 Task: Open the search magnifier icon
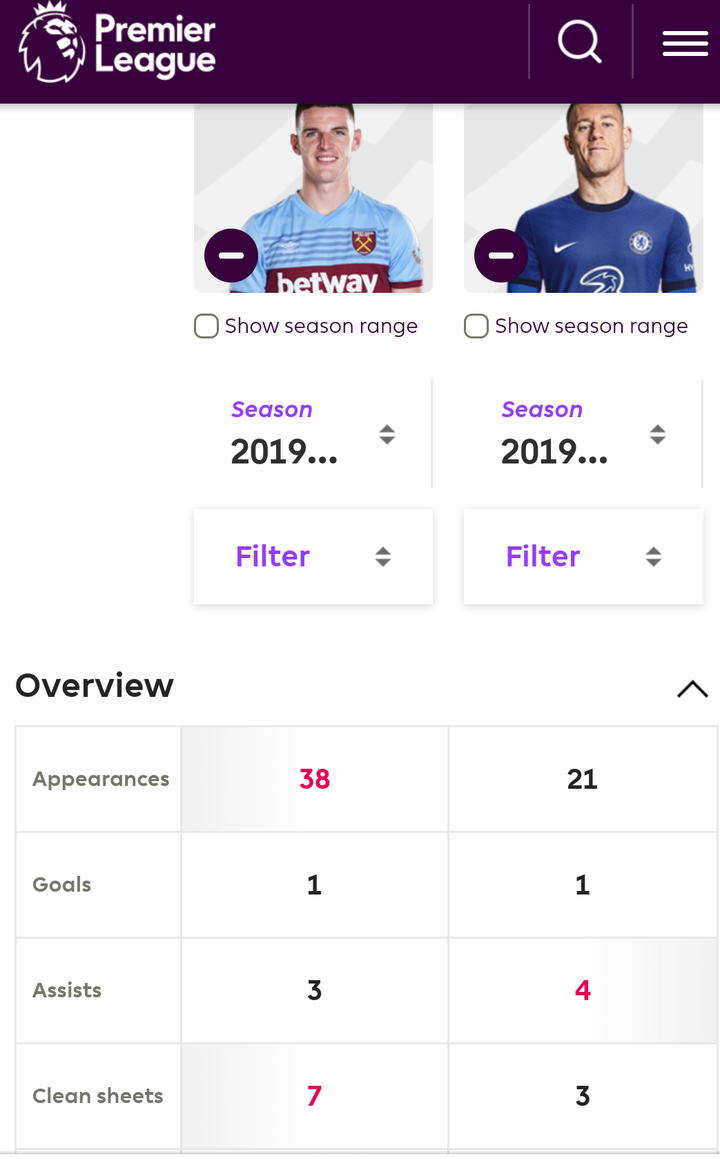pyautogui.click(x=580, y=43)
